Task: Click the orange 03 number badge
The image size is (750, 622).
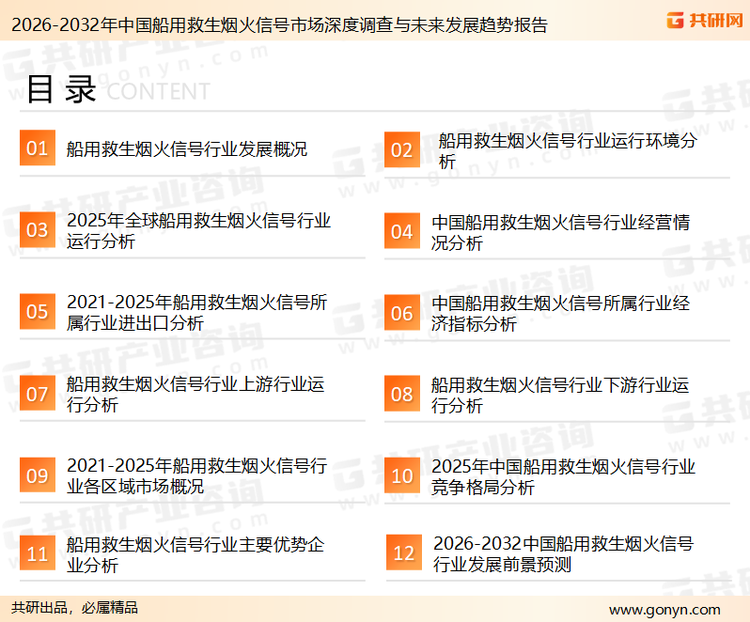Action: (x=37, y=230)
